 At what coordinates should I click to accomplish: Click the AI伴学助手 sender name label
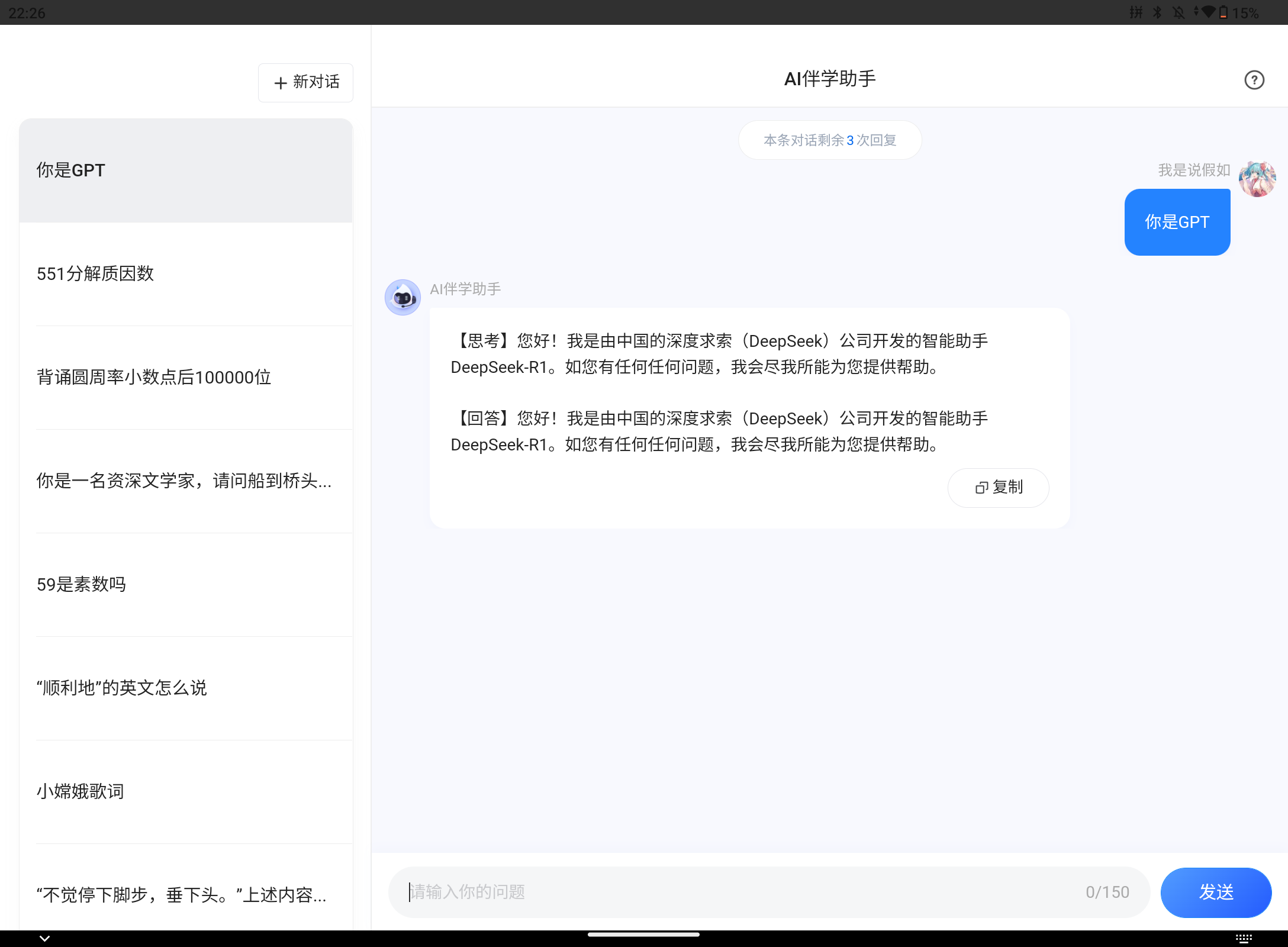tap(465, 289)
